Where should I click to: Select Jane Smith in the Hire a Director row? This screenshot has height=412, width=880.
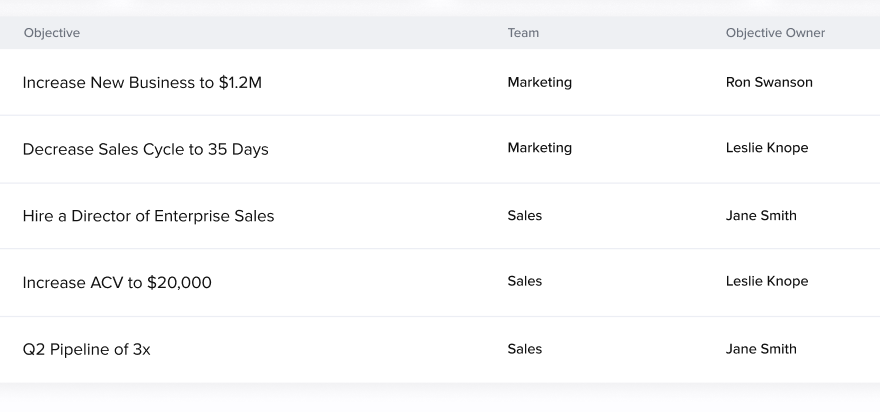click(x=761, y=216)
